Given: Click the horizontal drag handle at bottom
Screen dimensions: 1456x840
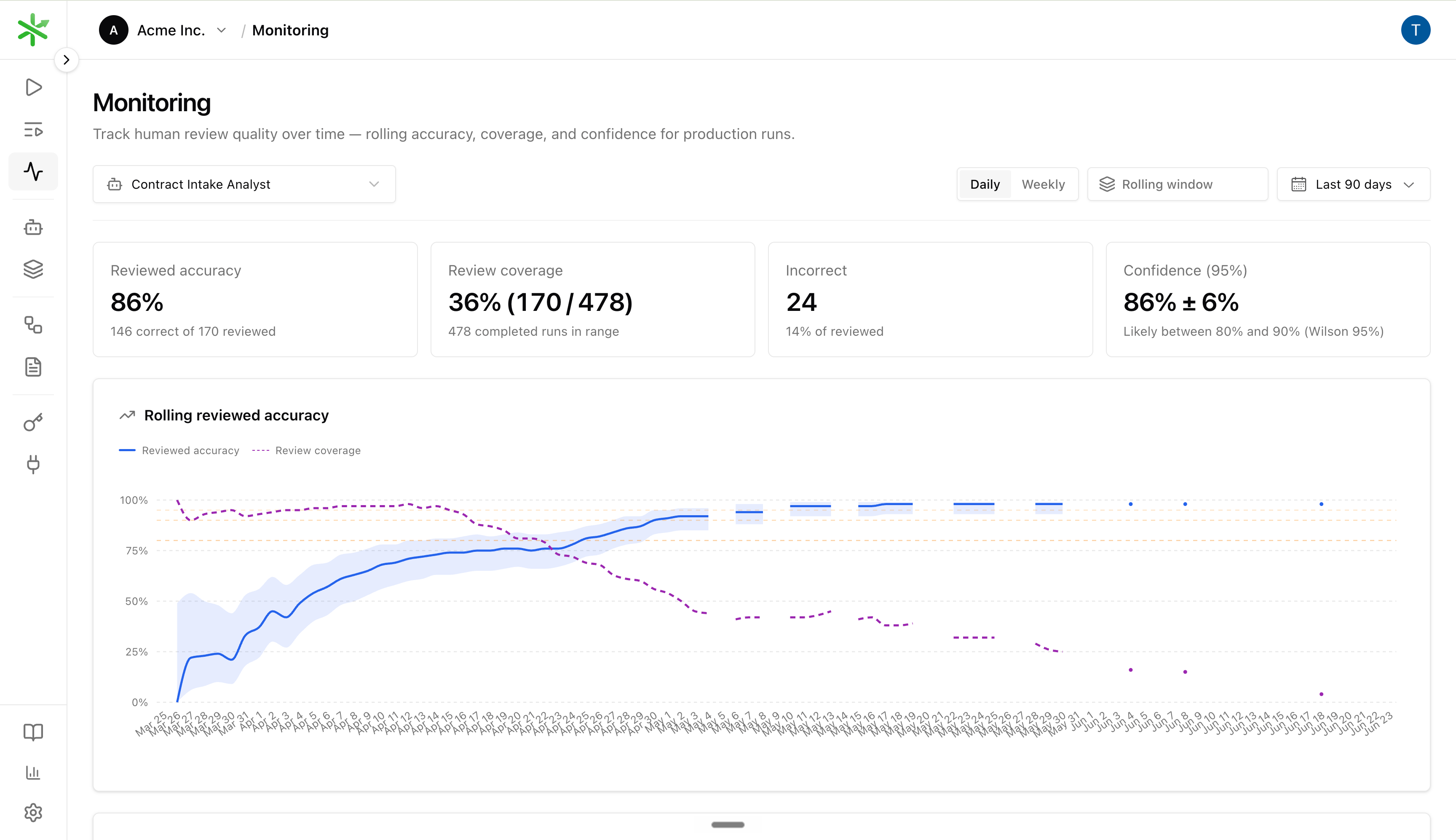Looking at the screenshot, I should click(728, 825).
